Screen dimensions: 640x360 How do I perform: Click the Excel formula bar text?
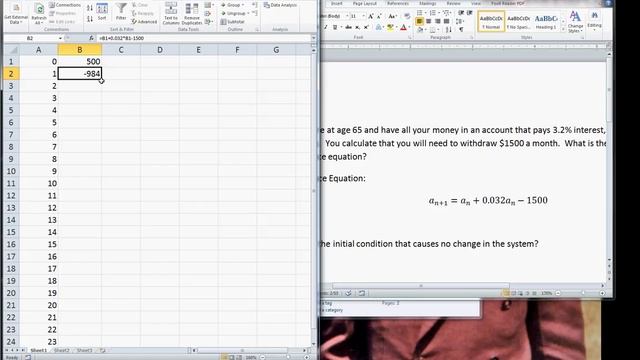pyautogui.click(x=122, y=38)
